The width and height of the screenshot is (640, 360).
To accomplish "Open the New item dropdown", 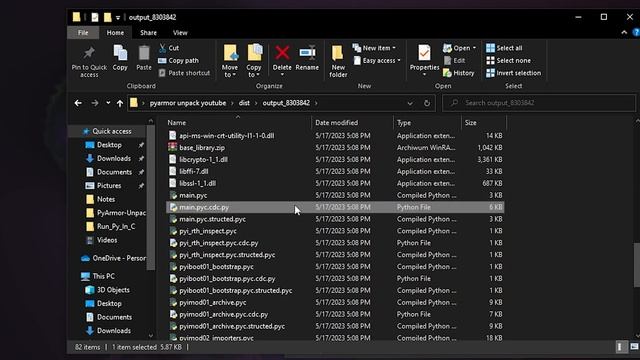I will point(374,48).
